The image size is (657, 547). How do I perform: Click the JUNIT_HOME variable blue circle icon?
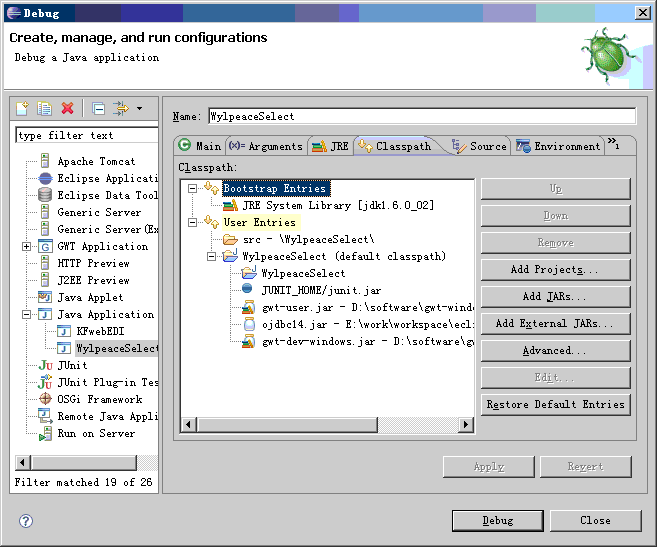(x=247, y=288)
